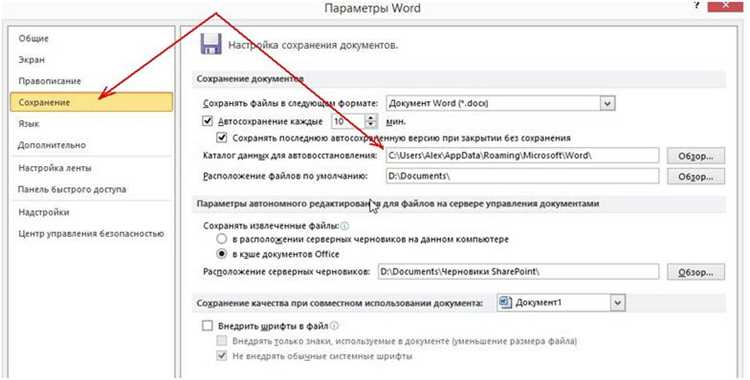Browse for server drafts location
This screenshot has width=750, height=380.
pos(696,272)
